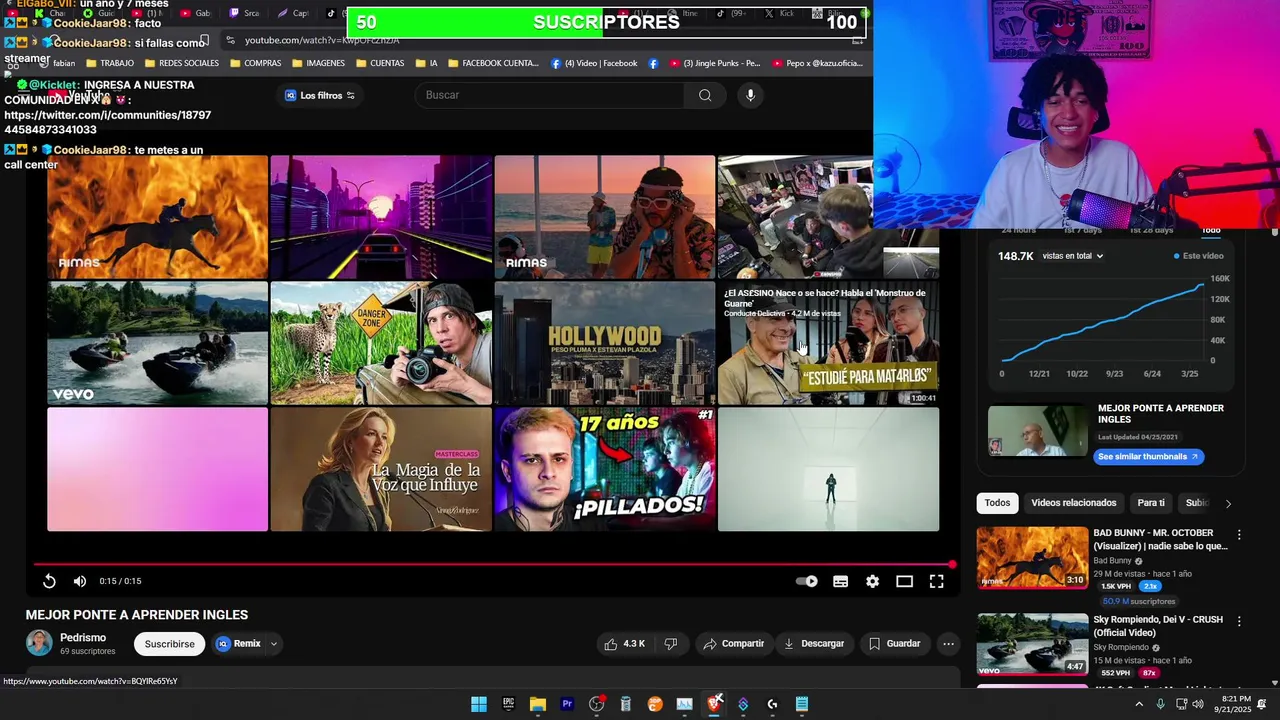Screen dimensions: 1280x720
Task: Click the Descargar download button
Action: (814, 644)
